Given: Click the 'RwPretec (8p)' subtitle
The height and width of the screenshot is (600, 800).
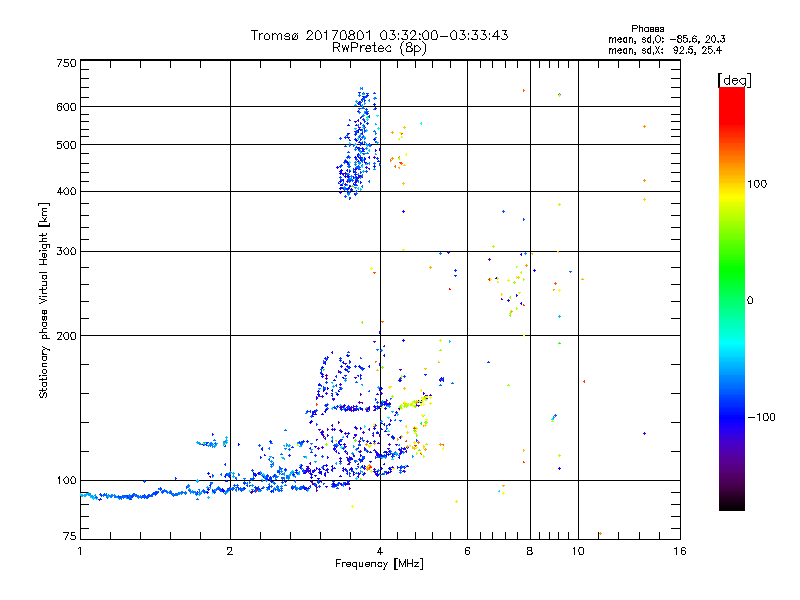Looking at the screenshot, I should [379, 48].
